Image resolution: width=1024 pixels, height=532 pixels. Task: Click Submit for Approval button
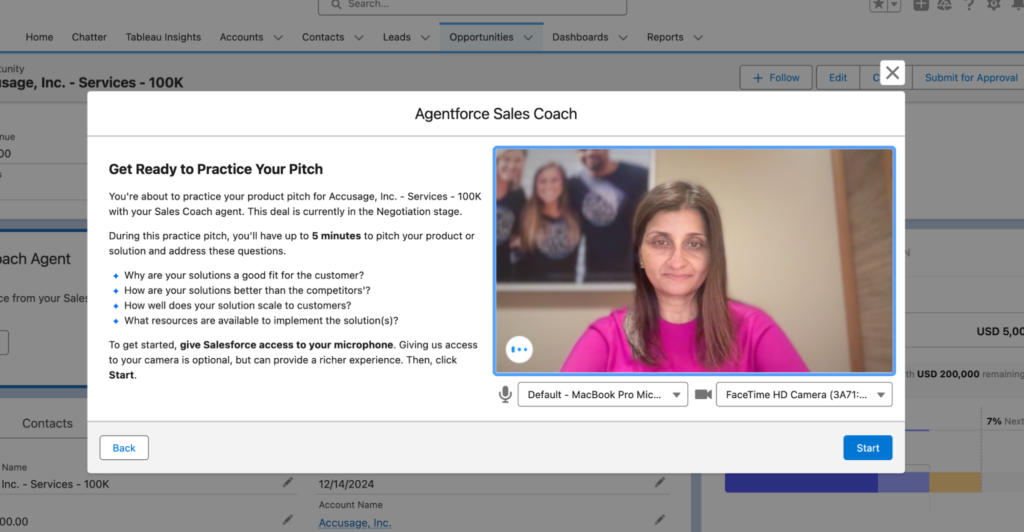point(971,78)
